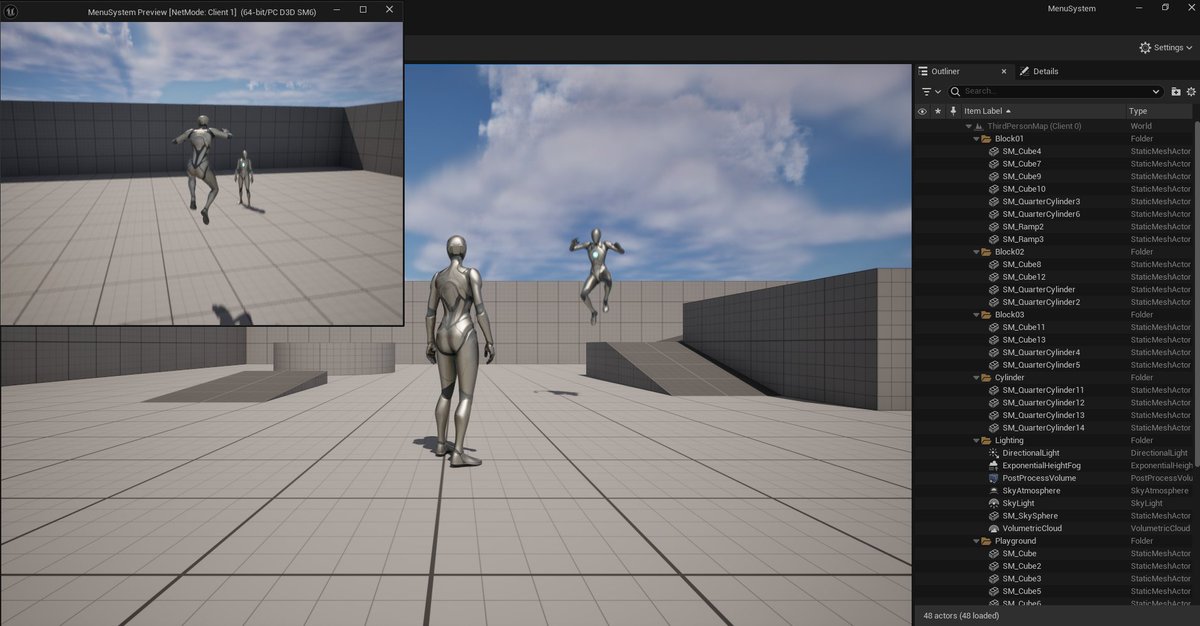Viewport: 1200px width, 626px height.
Task: Click the DirectionalLight actor icon
Action: (993, 453)
